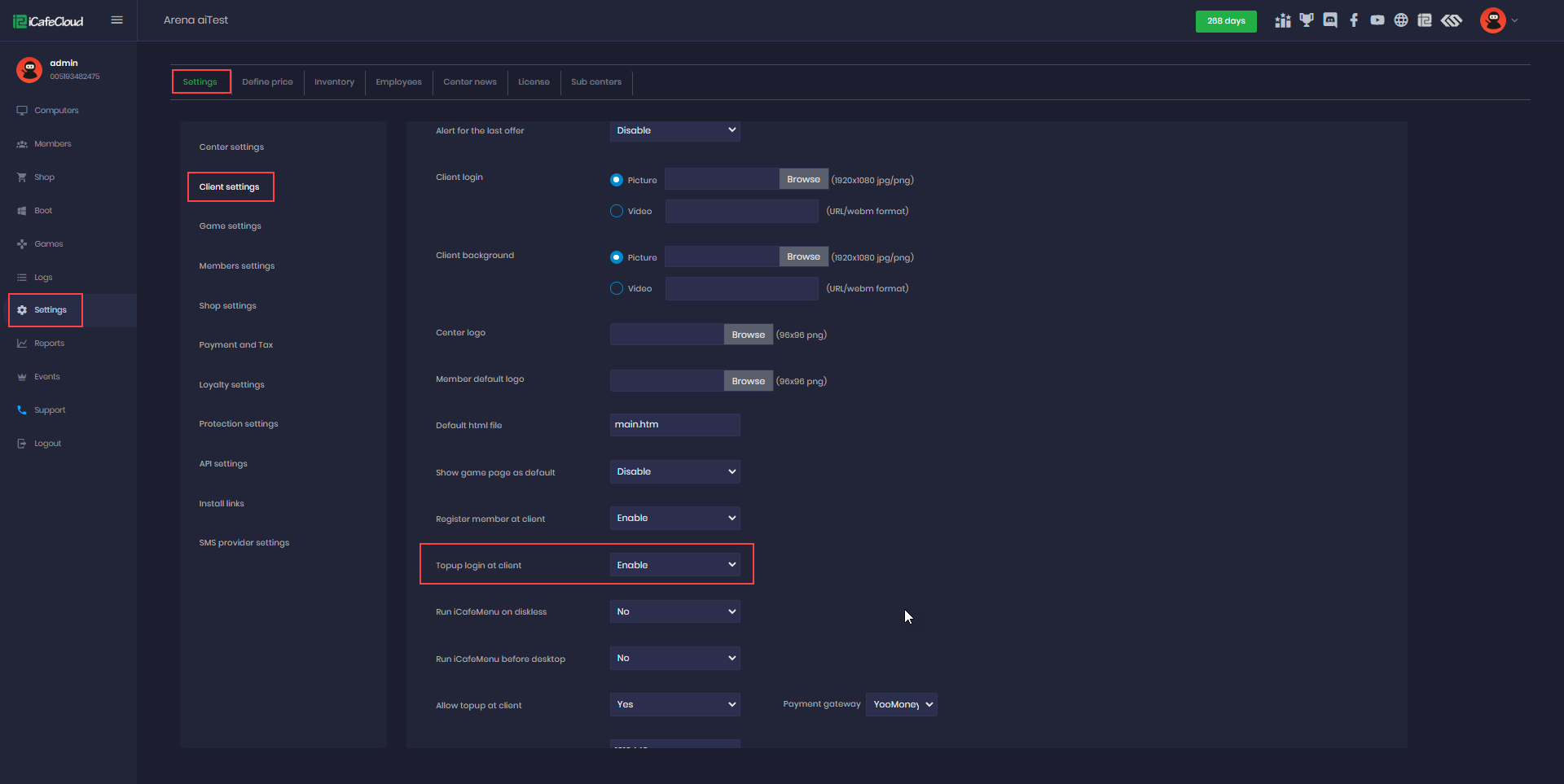Screen dimensions: 1564x784
Task: Open the YouTube icon link
Action: click(x=1377, y=20)
